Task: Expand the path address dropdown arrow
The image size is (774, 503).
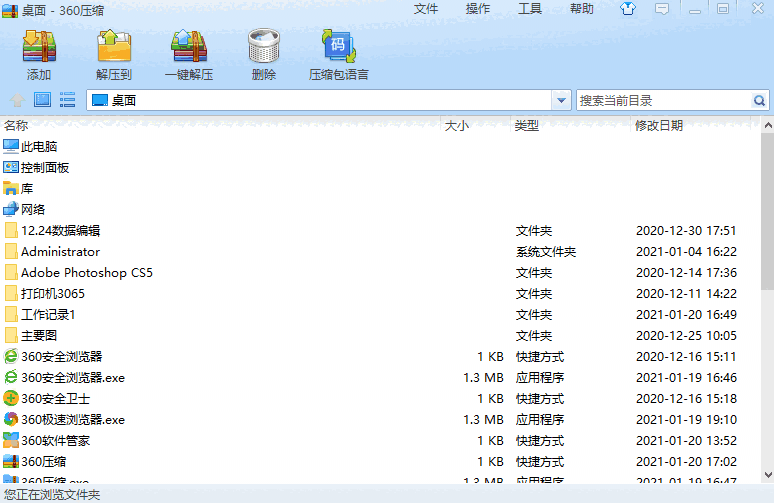Action: coord(561,101)
